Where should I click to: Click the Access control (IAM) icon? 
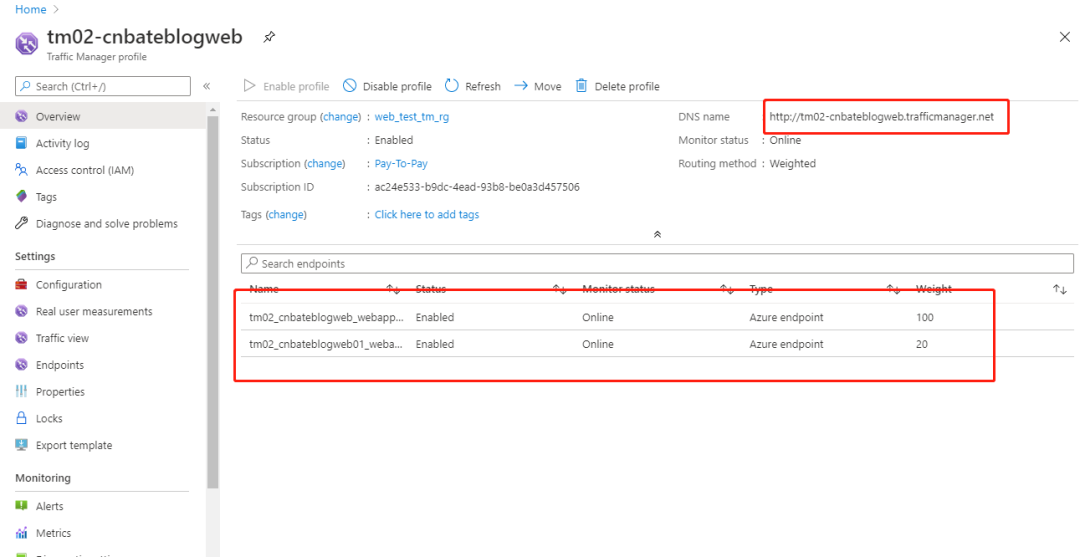[21, 170]
